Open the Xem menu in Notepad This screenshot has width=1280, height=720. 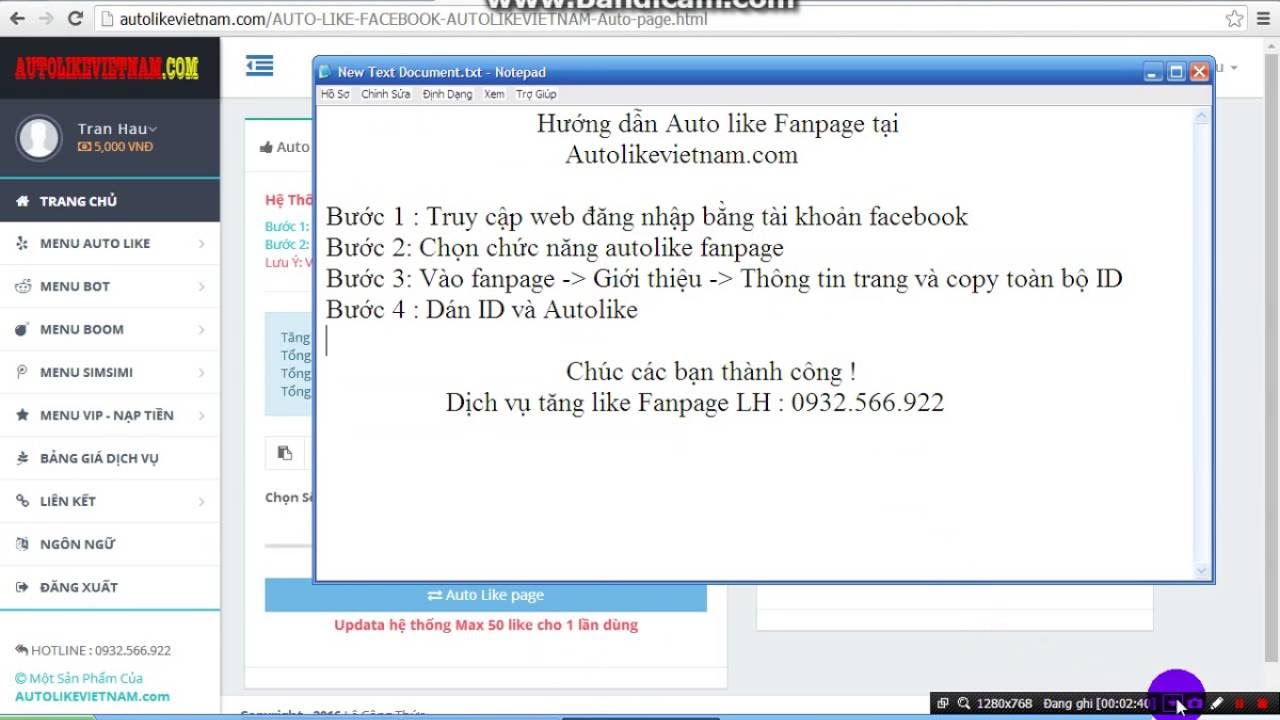coord(494,94)
